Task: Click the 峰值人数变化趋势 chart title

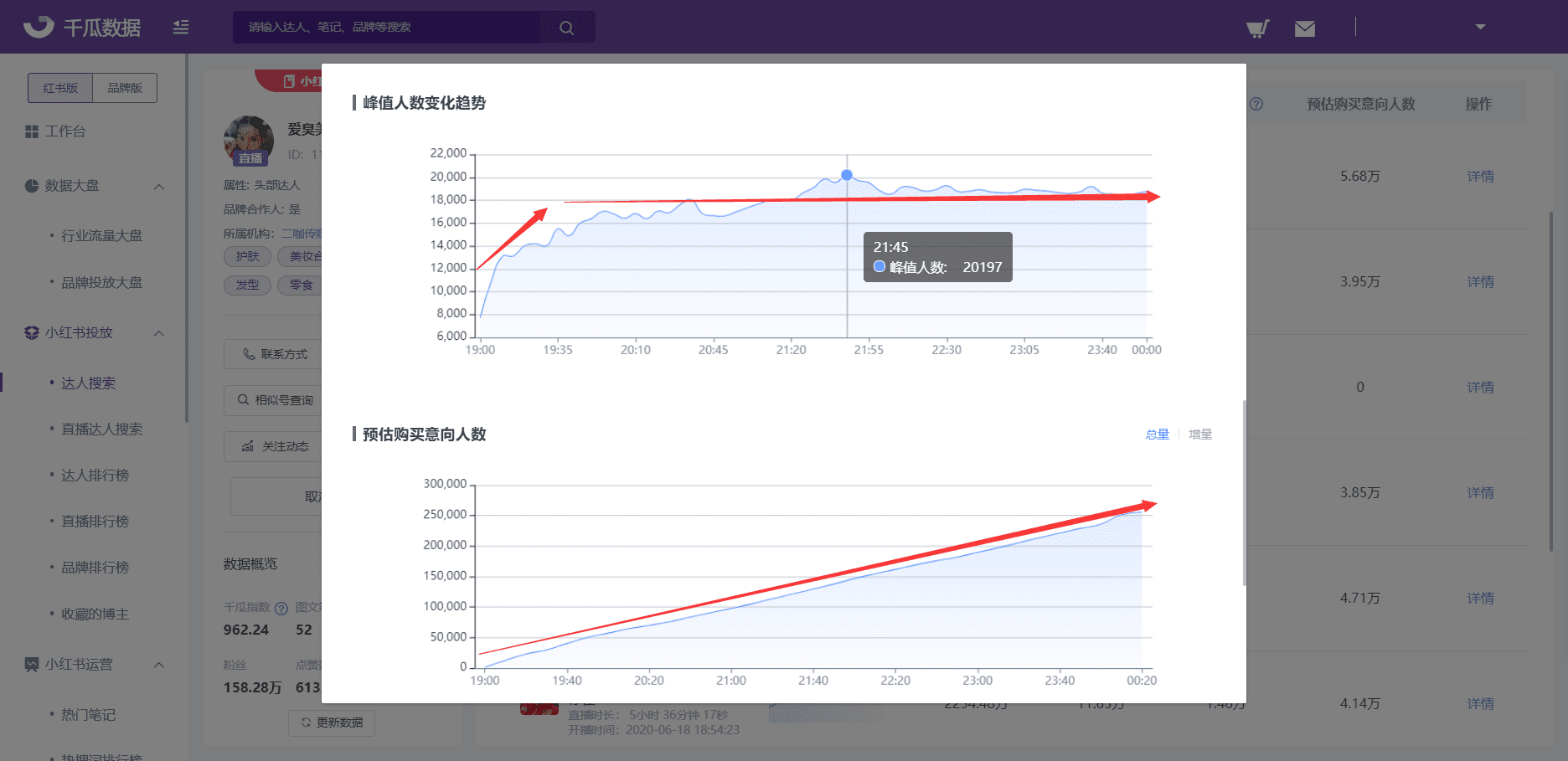Action: 424,103
